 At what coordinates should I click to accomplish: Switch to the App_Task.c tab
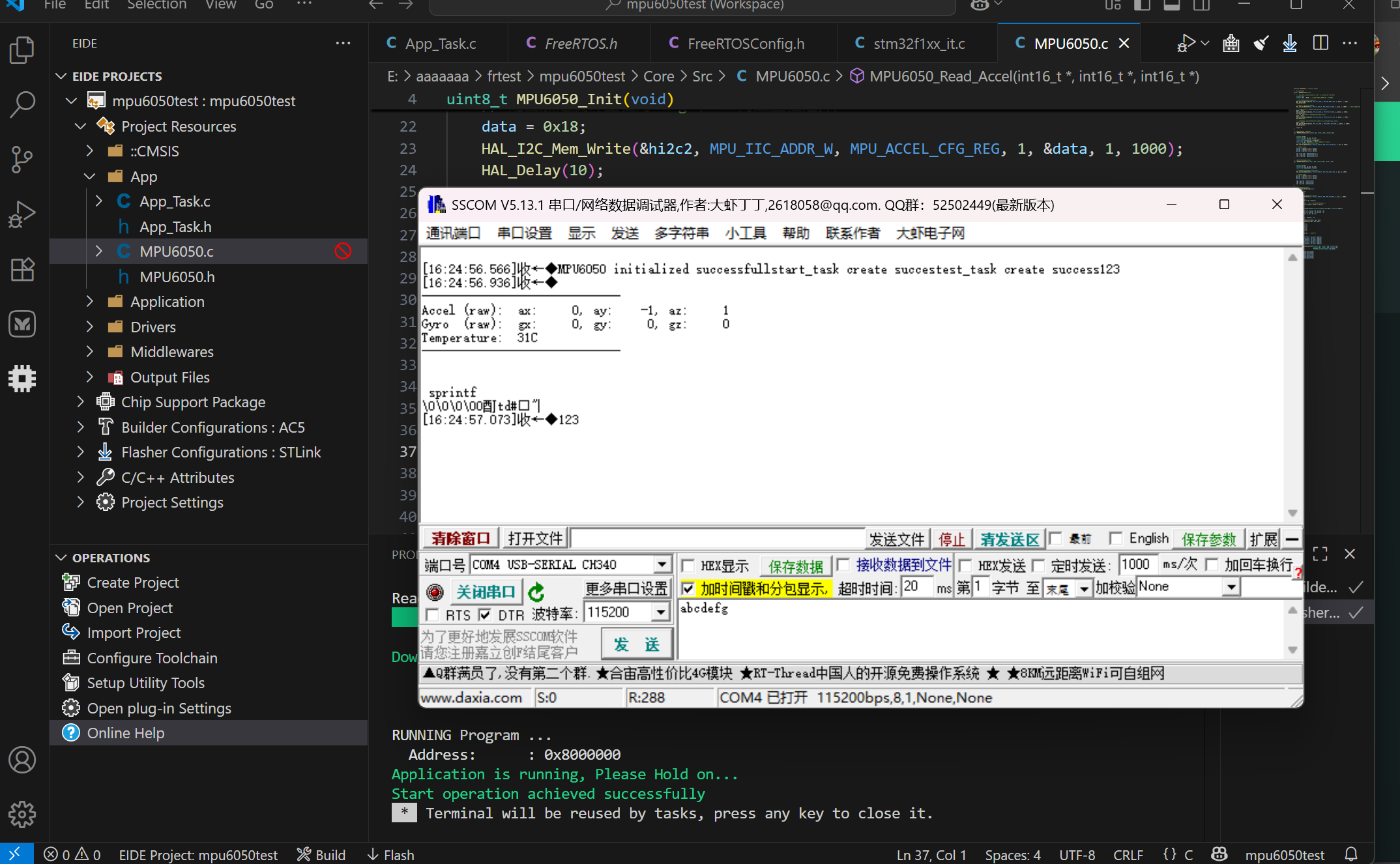[438, 44]
